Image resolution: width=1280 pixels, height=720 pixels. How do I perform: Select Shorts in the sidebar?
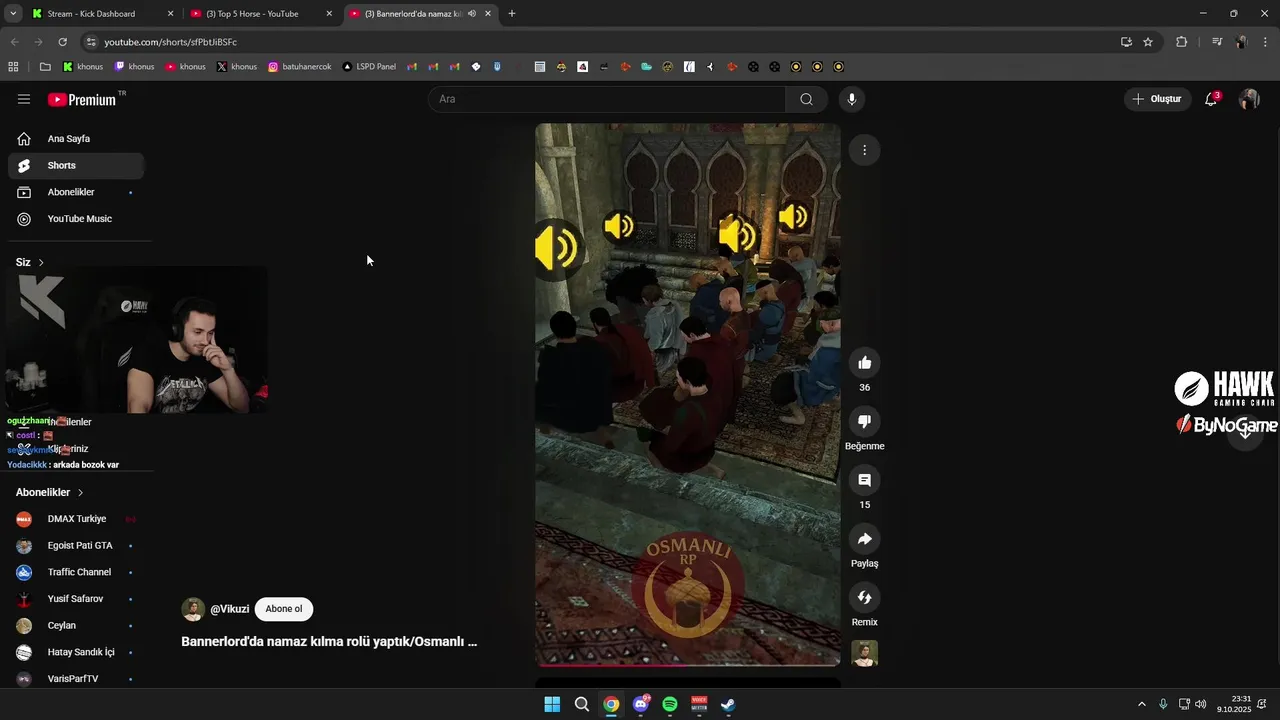coord(76,165)
